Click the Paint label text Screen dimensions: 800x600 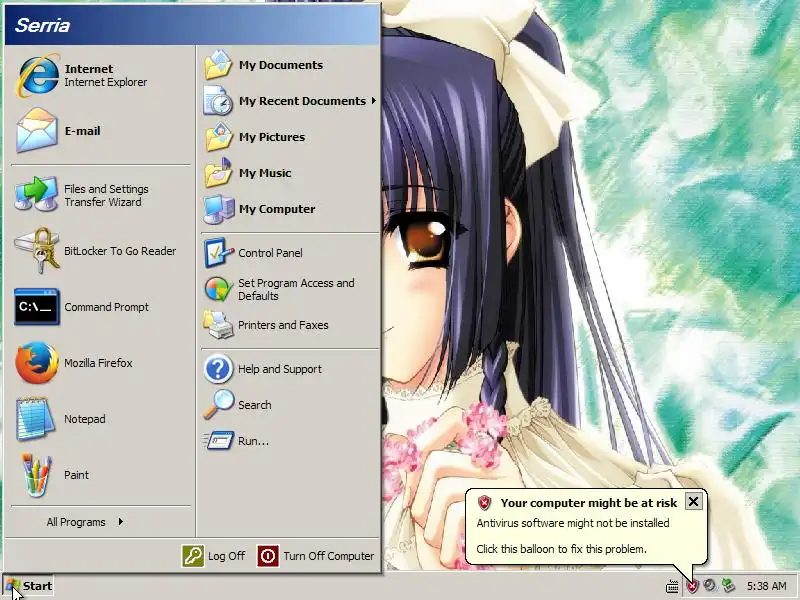[77, 475]
